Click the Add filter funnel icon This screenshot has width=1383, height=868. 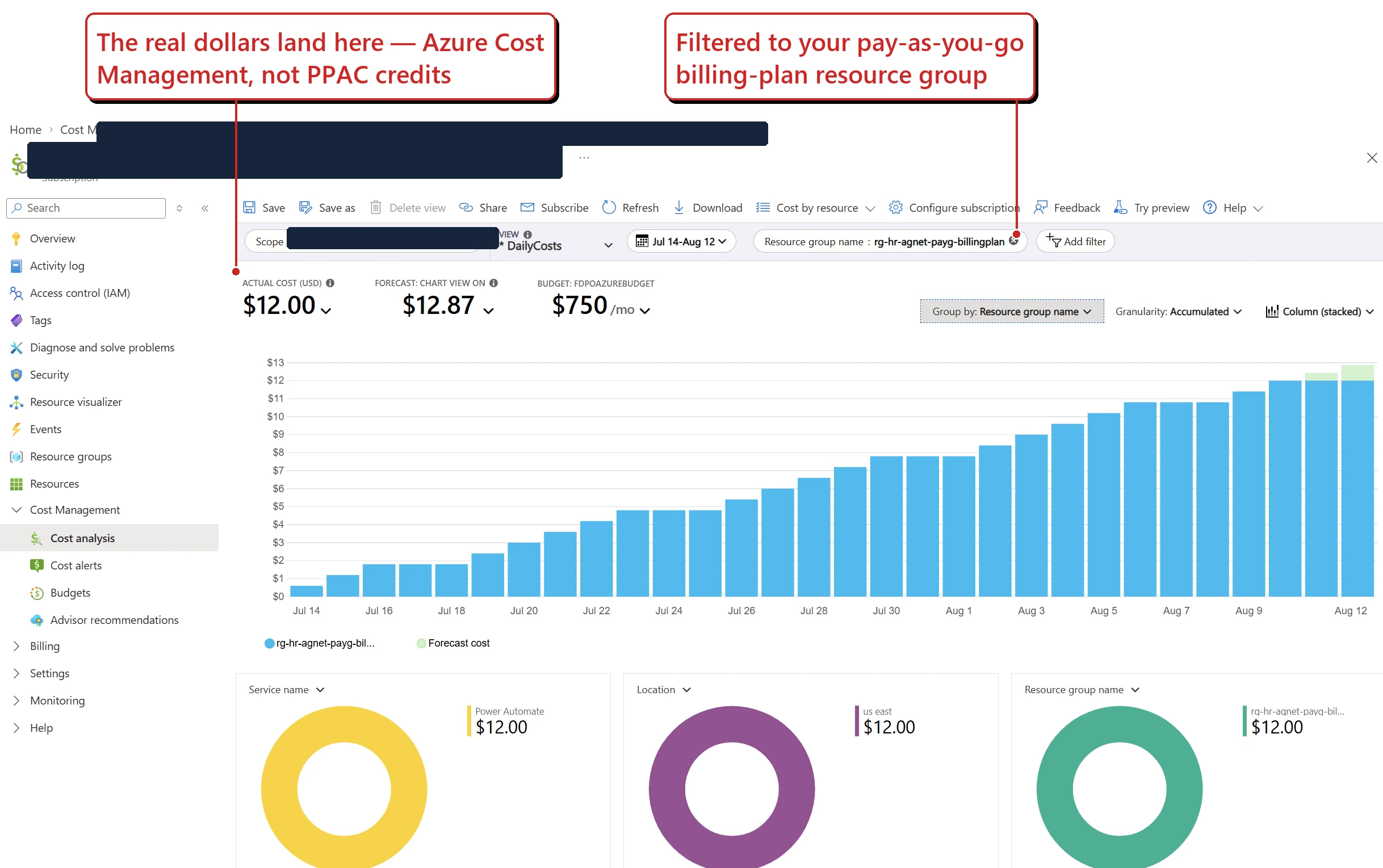click(x=1054, y=241)
